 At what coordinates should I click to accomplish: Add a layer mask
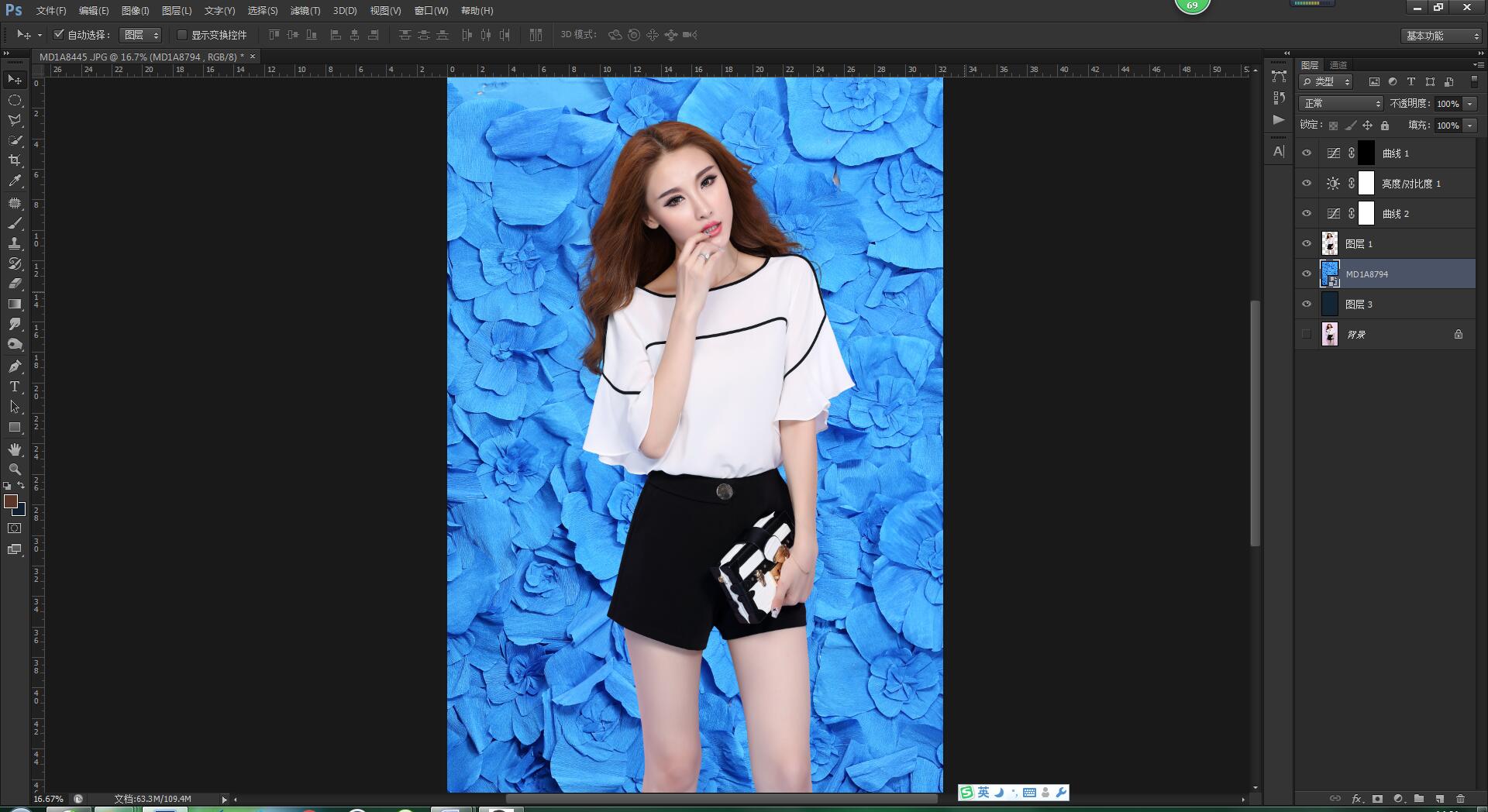(x=1377, y=799)
